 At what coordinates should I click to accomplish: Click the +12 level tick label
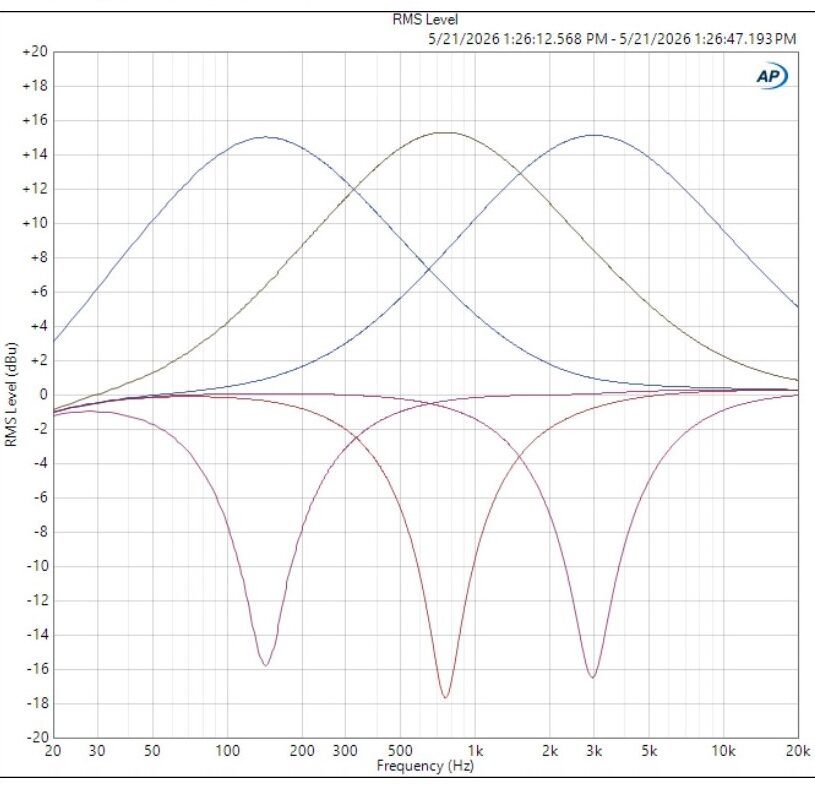point(35,189)
